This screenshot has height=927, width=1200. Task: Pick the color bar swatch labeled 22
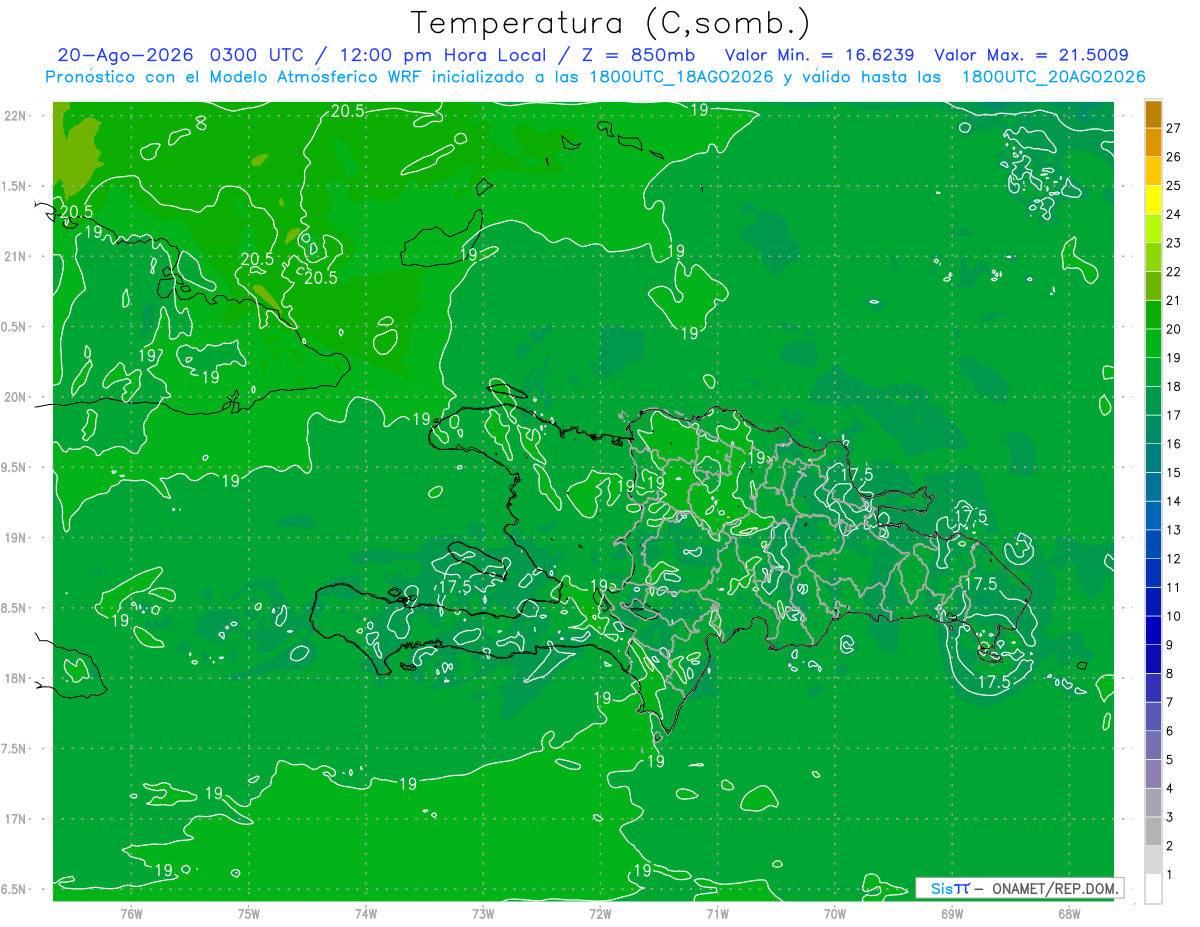[x=1153, y=258]
